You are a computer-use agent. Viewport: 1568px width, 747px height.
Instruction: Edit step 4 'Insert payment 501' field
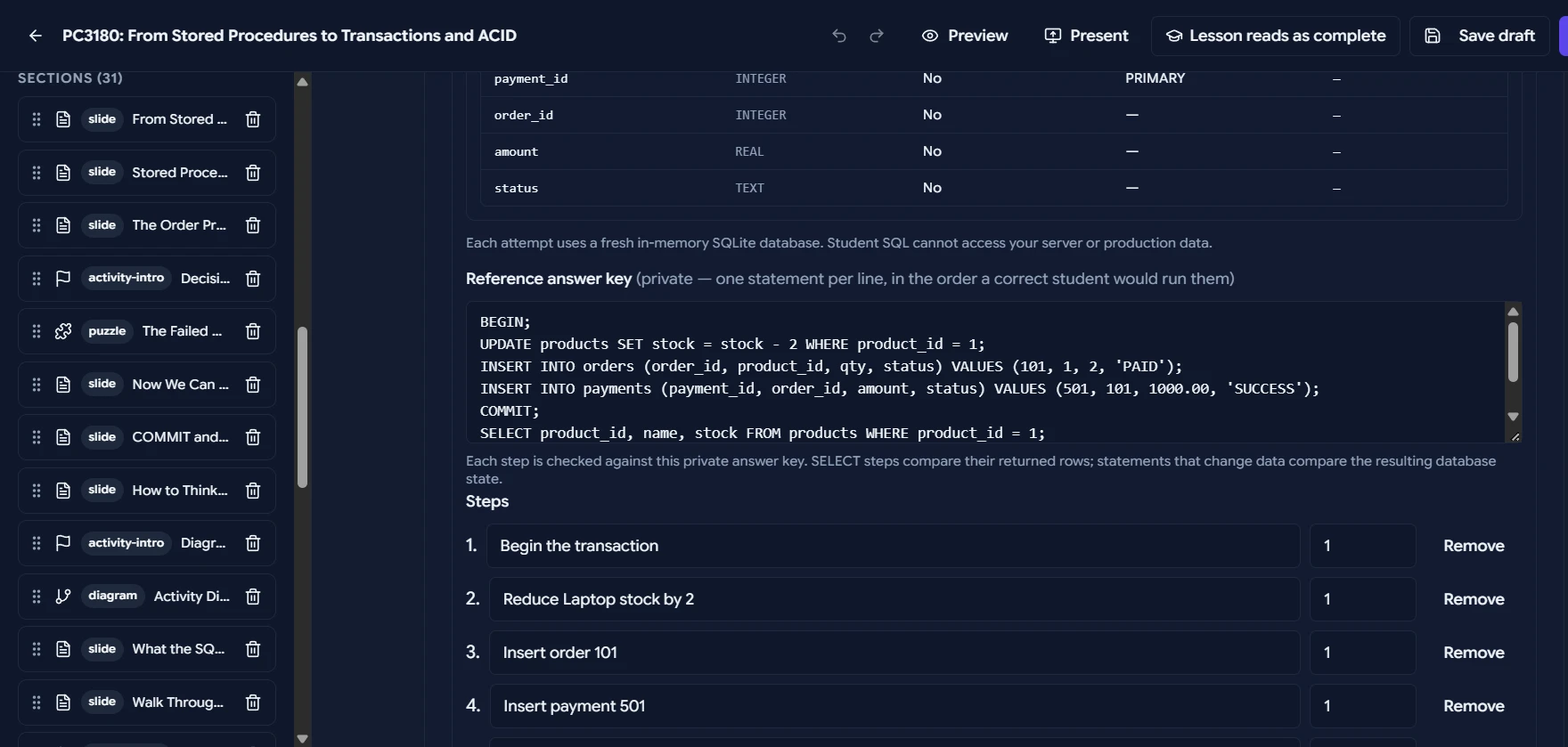[x=894, y=706]
